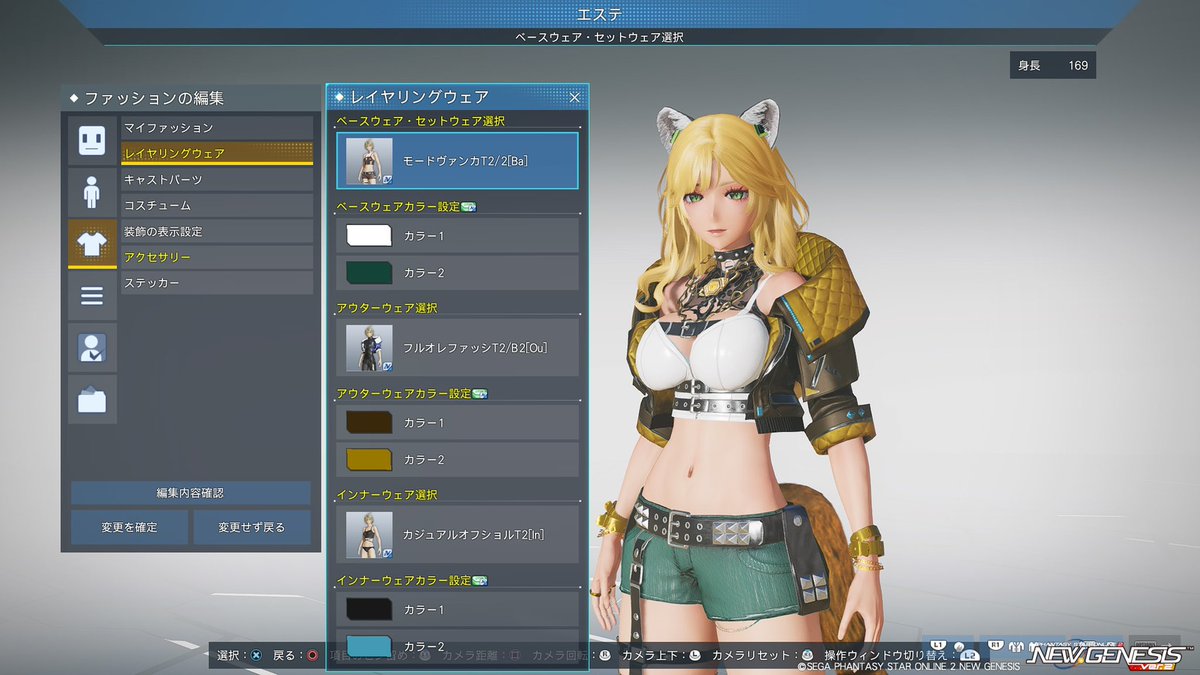Pick inner wear black カラー1 swatch
The width and height of the screenshot is (1200, 675).
click(x=371, y=609)
